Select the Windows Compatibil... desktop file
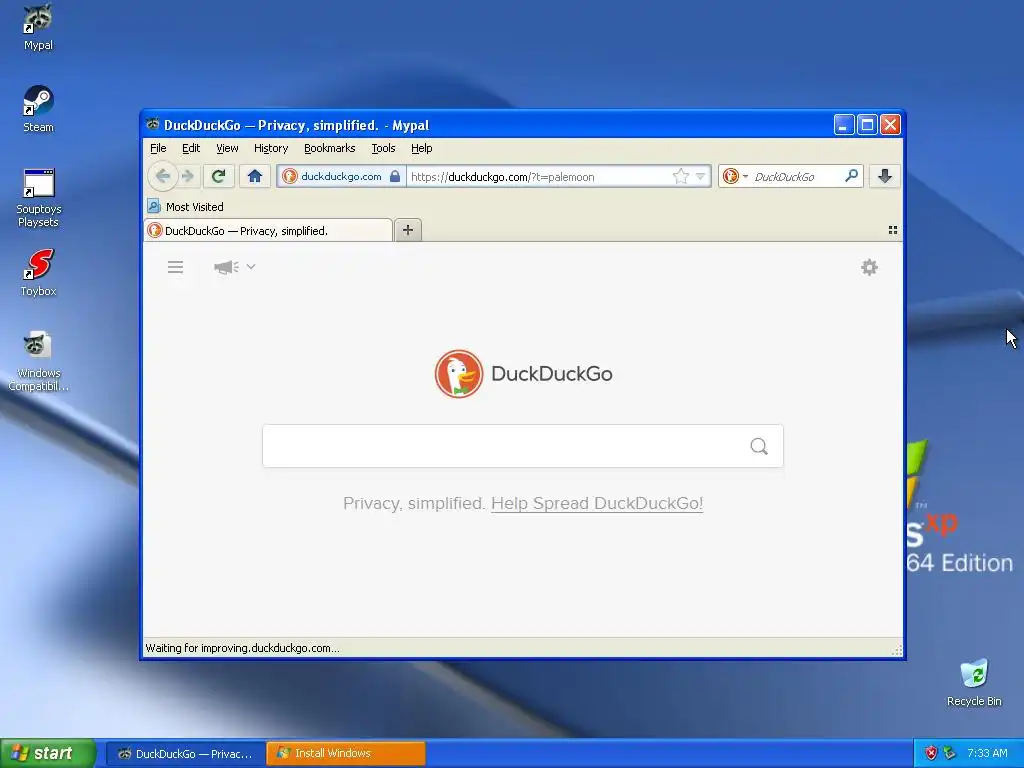Image resolution: width=1024 pixels, height=768 pixels. (38, 362)
